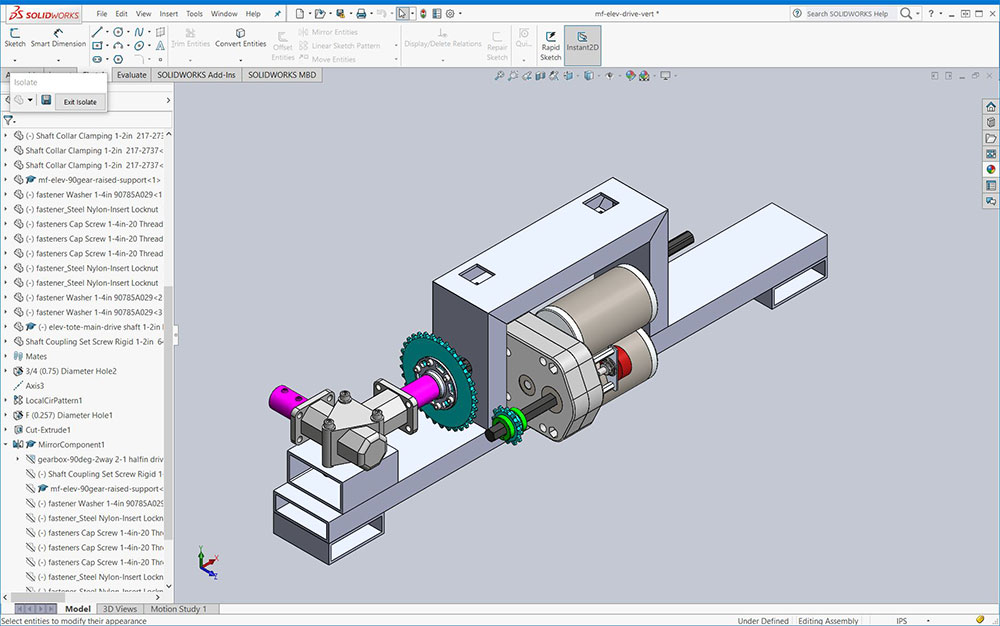
Task: Open the Insert menu
Action: point(169,14)
